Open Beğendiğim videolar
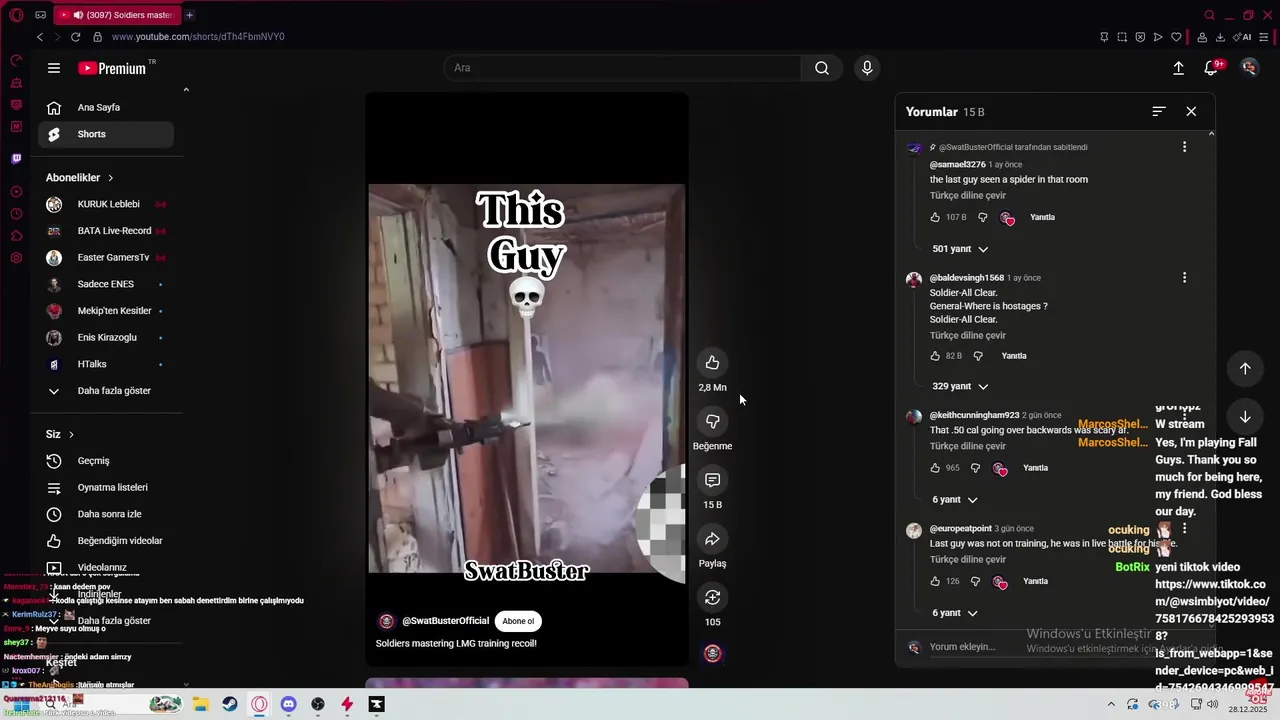 [x=105, y=541]
